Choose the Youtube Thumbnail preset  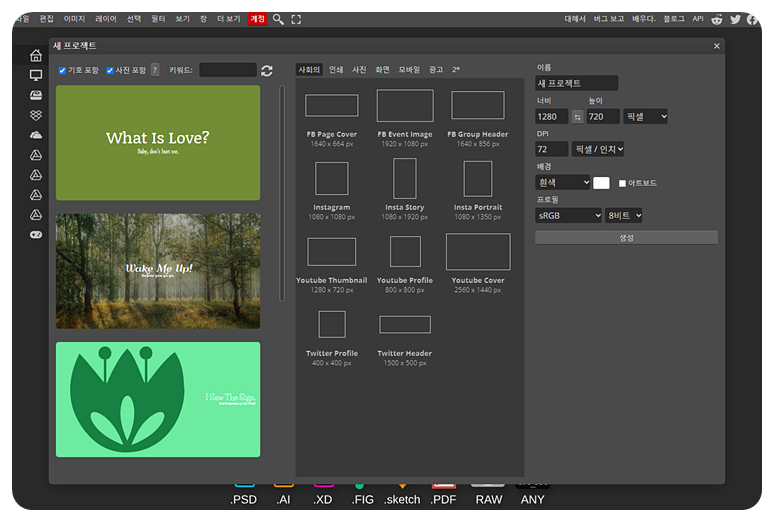tap(332, 265)
